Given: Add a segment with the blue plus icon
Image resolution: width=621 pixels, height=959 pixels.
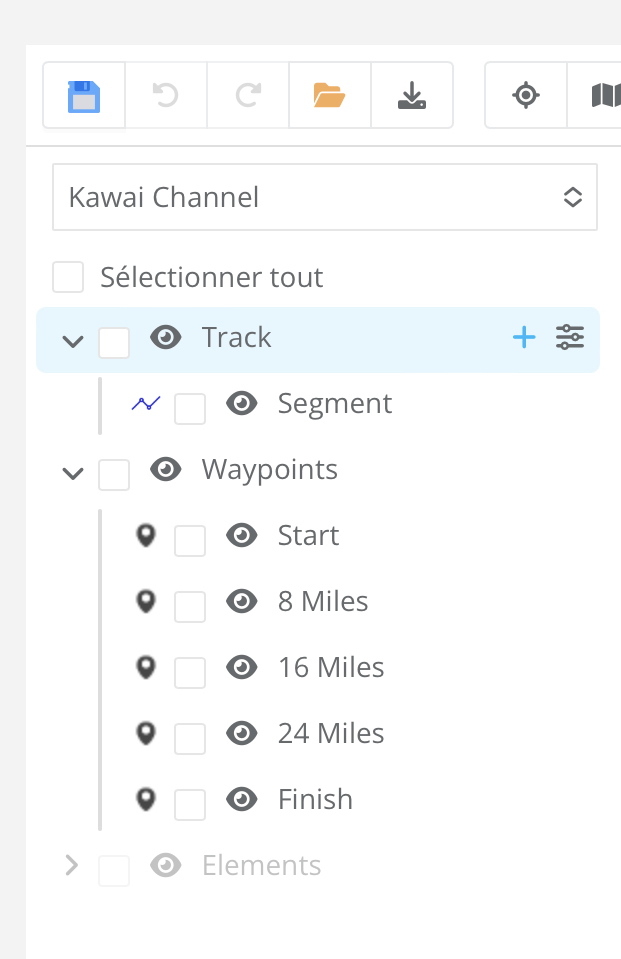Looking at the screenshot, I should [524, 338].
